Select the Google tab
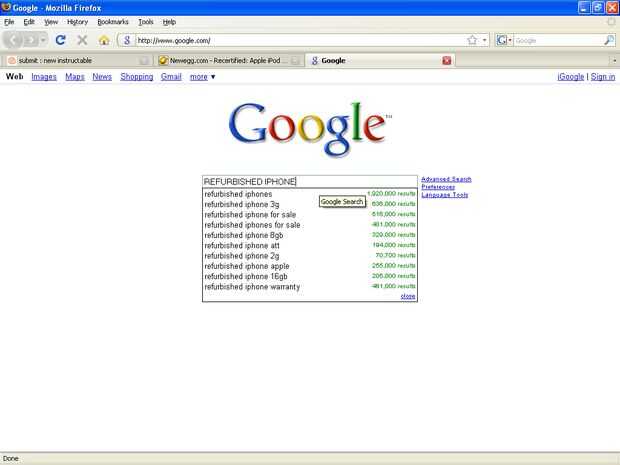This screenshot has width=620, height=465. click(380, 60)
